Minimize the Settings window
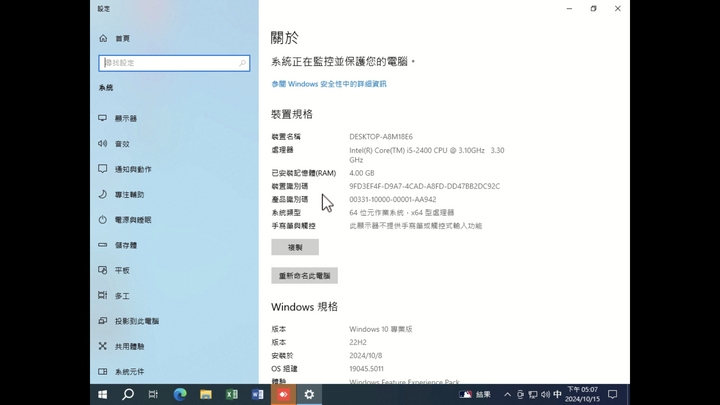This screenshot has width=720, height=405. pyautogui.click(x=569, y=8)
